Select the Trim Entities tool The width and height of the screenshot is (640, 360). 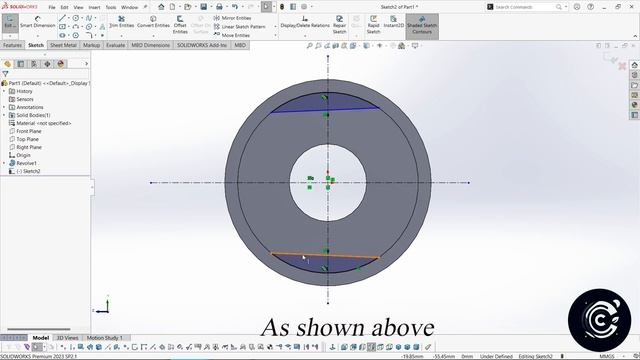click(121, 22)
